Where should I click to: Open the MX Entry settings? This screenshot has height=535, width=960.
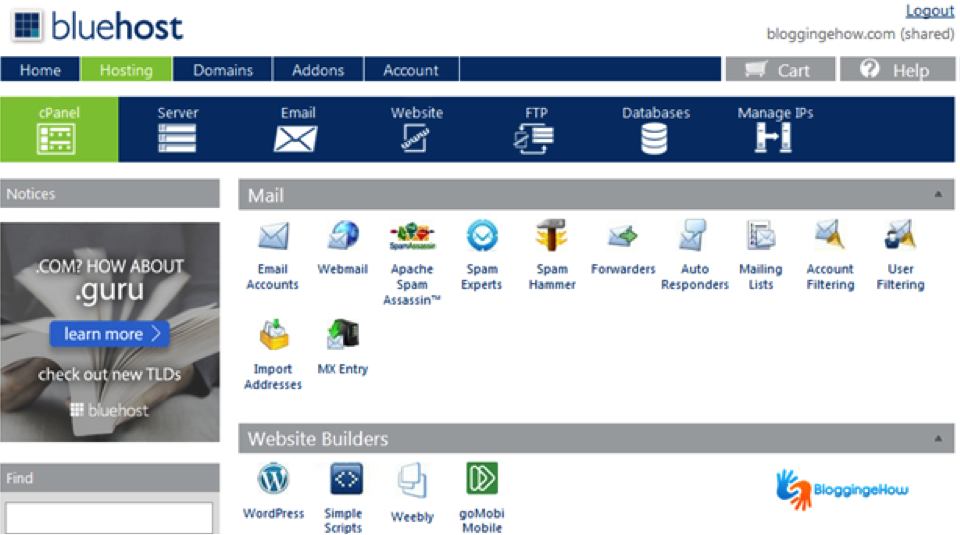coord(343,336)
